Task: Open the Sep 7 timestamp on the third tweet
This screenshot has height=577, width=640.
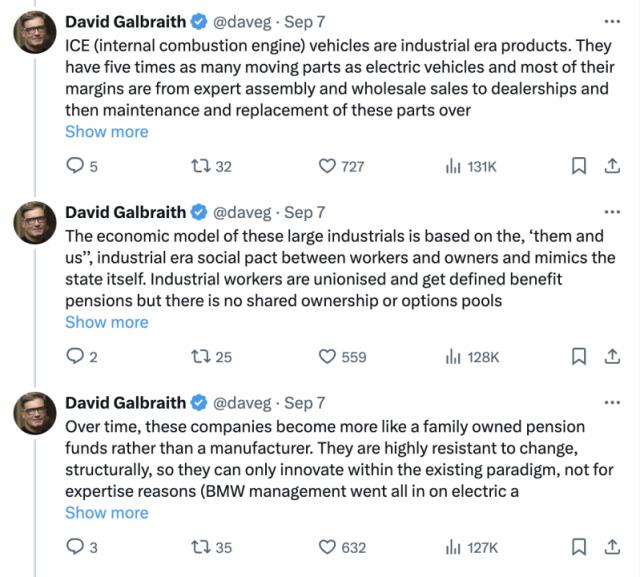Action: click(x=305, y=403)
